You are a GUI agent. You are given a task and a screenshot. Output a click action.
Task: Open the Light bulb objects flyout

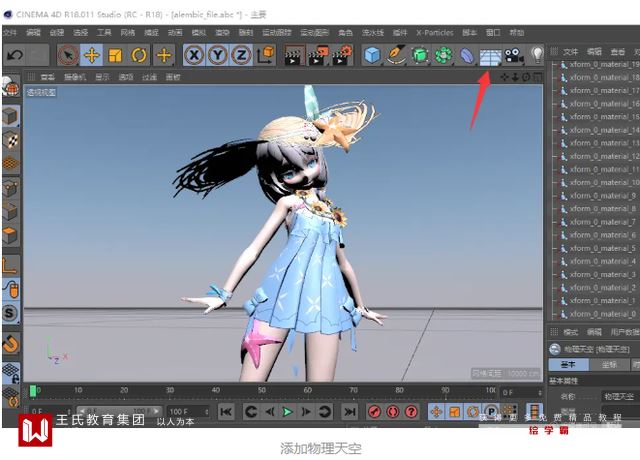[x=538, y=55]
